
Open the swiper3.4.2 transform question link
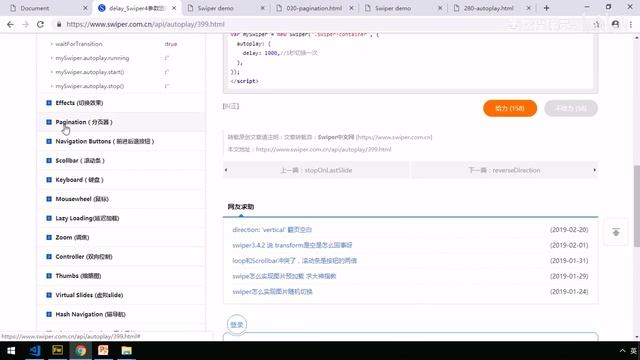pos(292,245)
